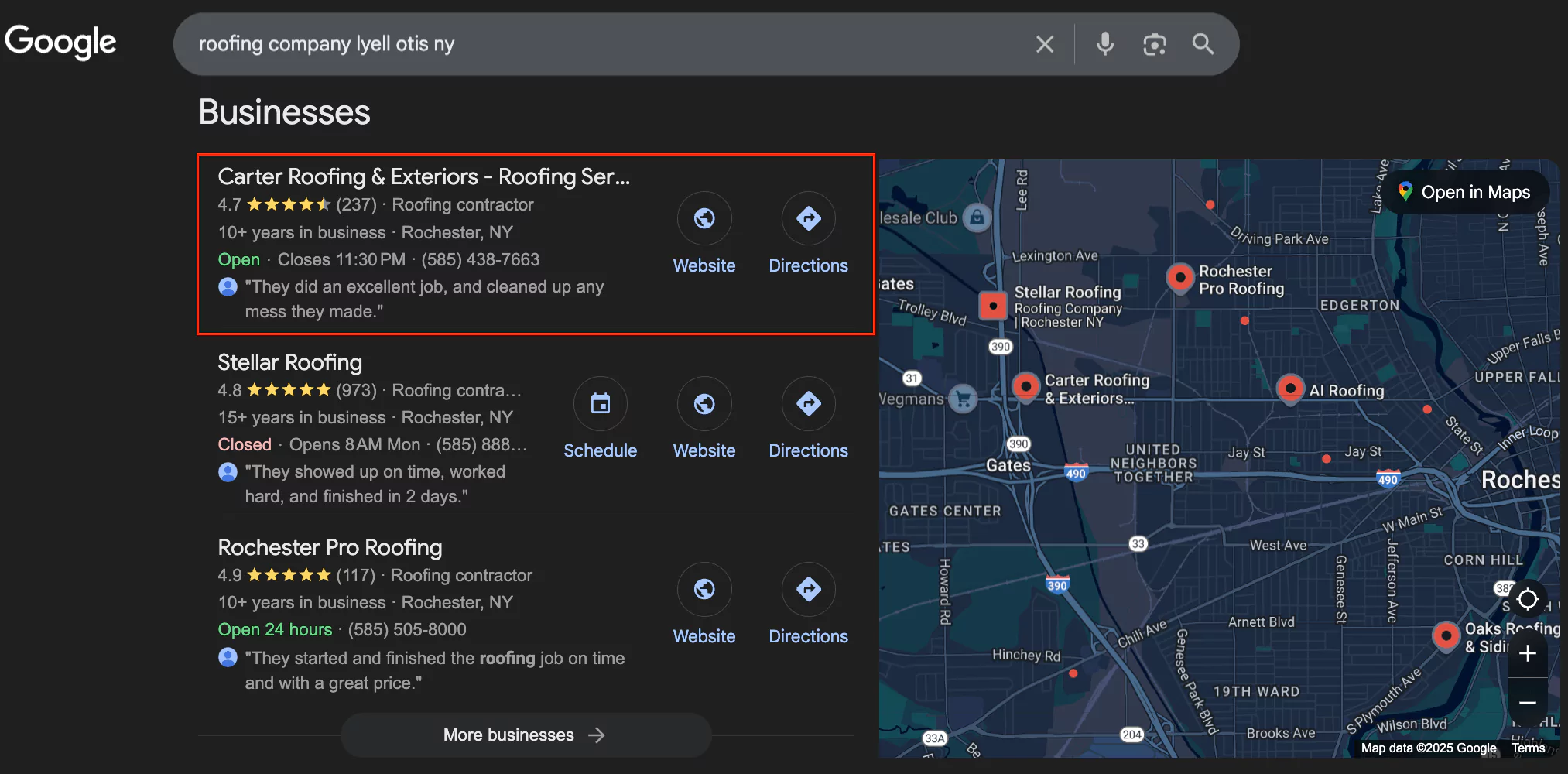The height and width of the screenshot is (774, 1568).
Task: Click 'Open 24 hours' status text
Action: pyautogui.click(x=275, y=629)
